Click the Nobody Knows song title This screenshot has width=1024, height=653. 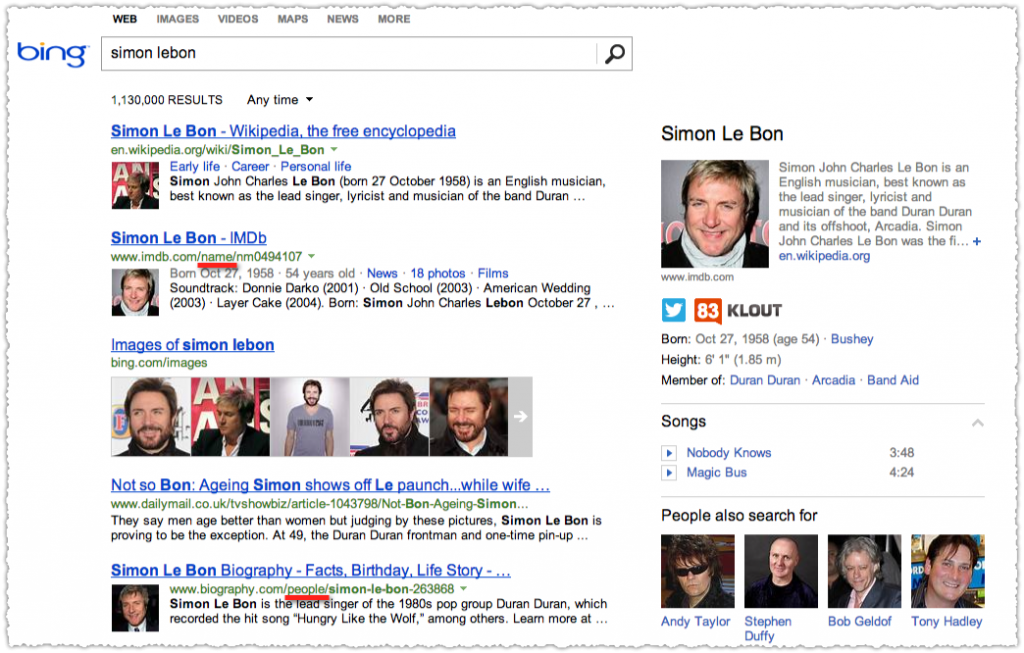[x=729, y=453]
